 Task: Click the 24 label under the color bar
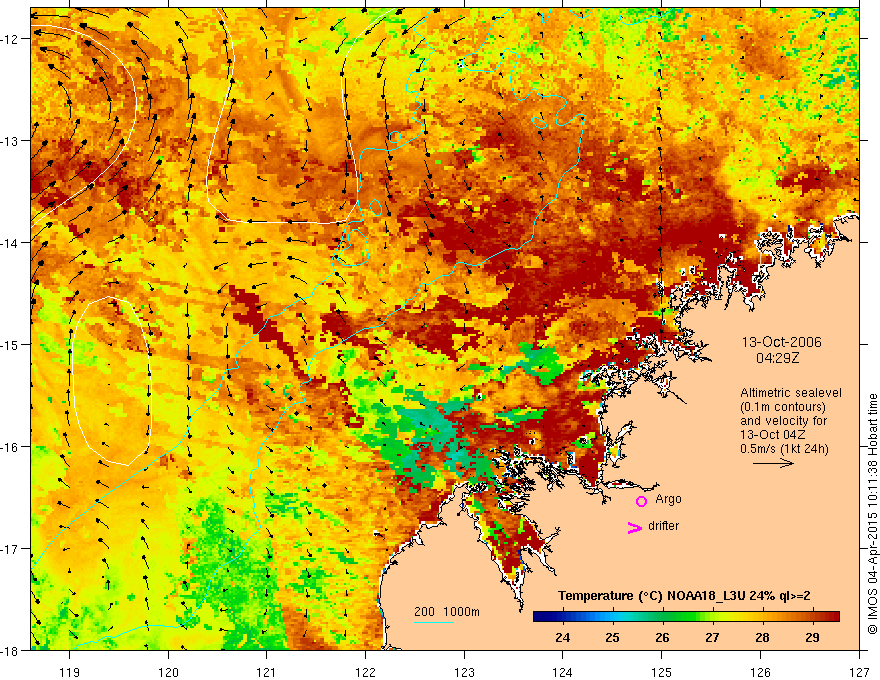pyautogui.click(x=562, y=637)
